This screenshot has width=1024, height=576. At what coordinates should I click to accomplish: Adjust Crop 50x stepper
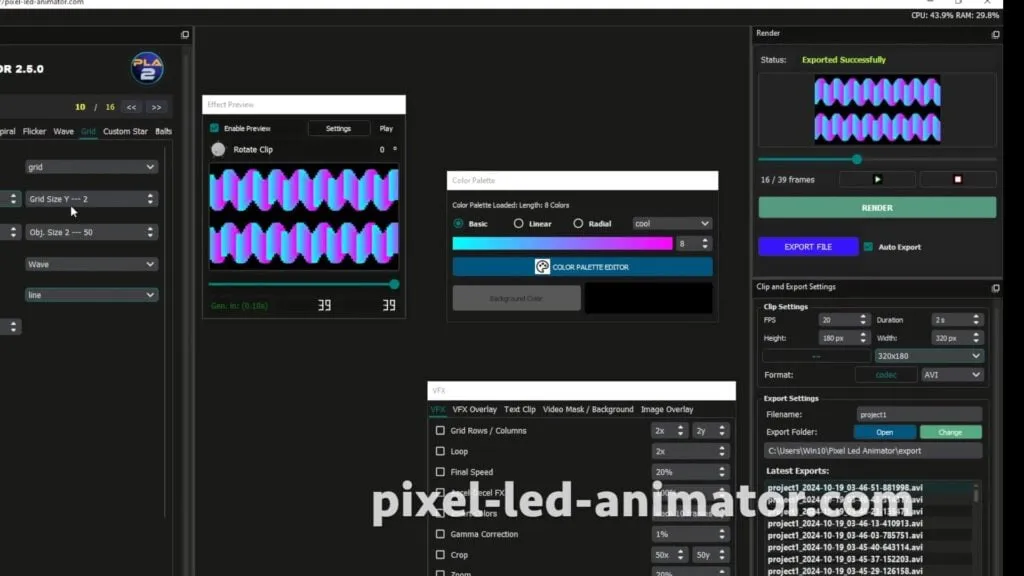[680, 554]
